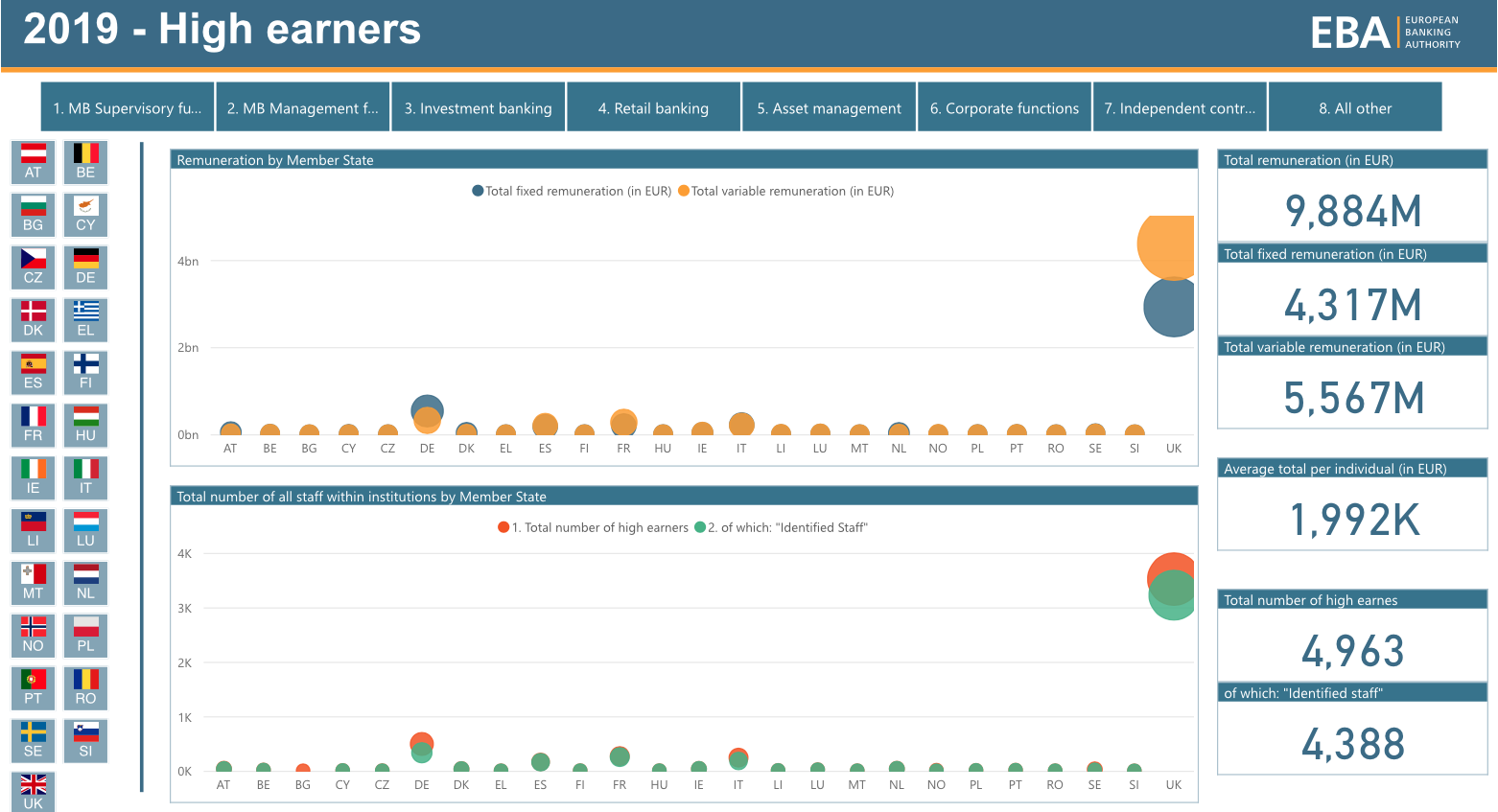Screen dimensions: 1498x812
Task: Select the Norway (NO) flag filter
Action: (x=34, y=636)
